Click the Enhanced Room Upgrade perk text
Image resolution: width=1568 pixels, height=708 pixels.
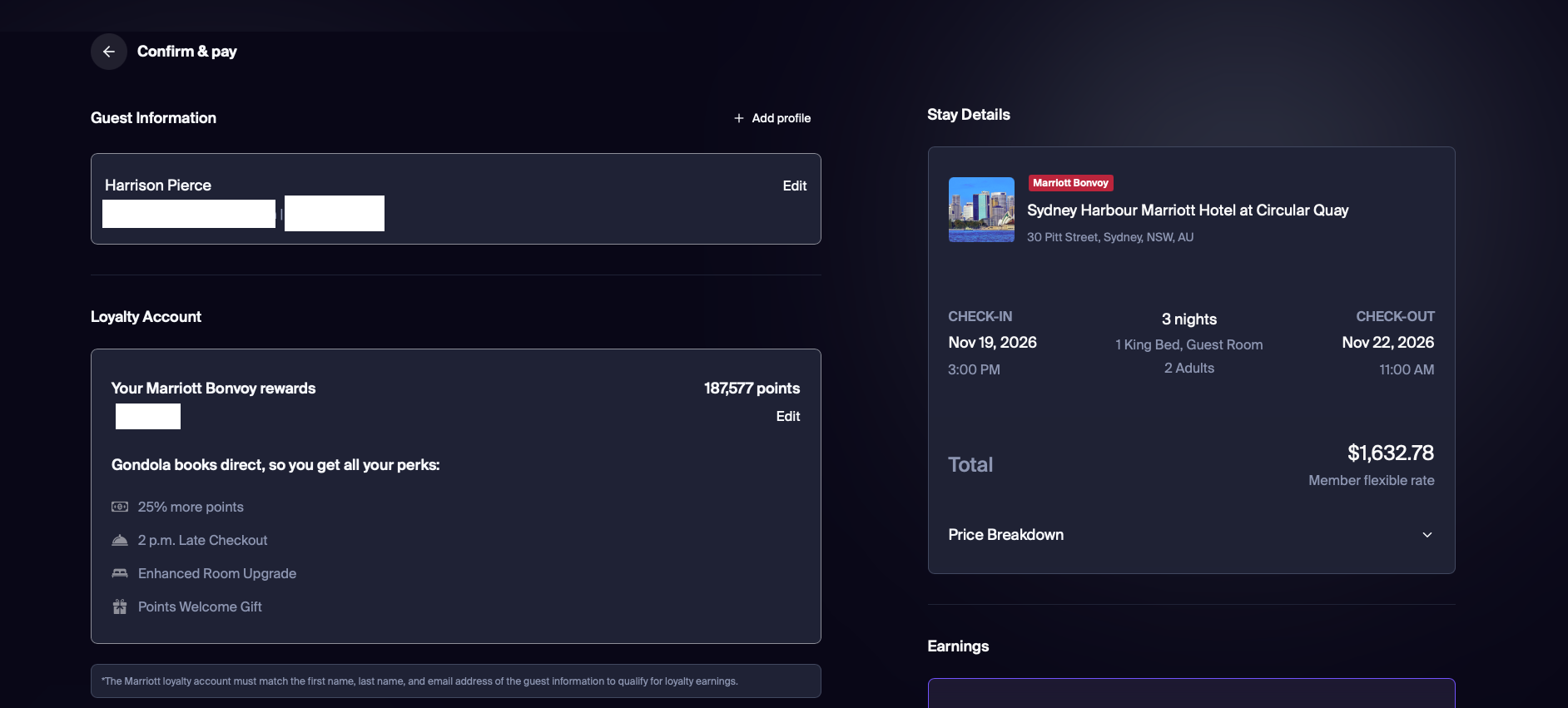click(x=217, y=574)
